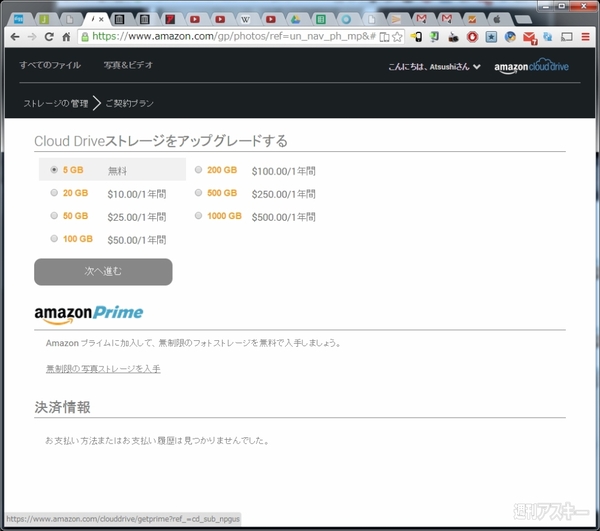This screenshot has height=531, width=600.
Task: Click the 次へ進む button
Action: click(x=103, y=272)
